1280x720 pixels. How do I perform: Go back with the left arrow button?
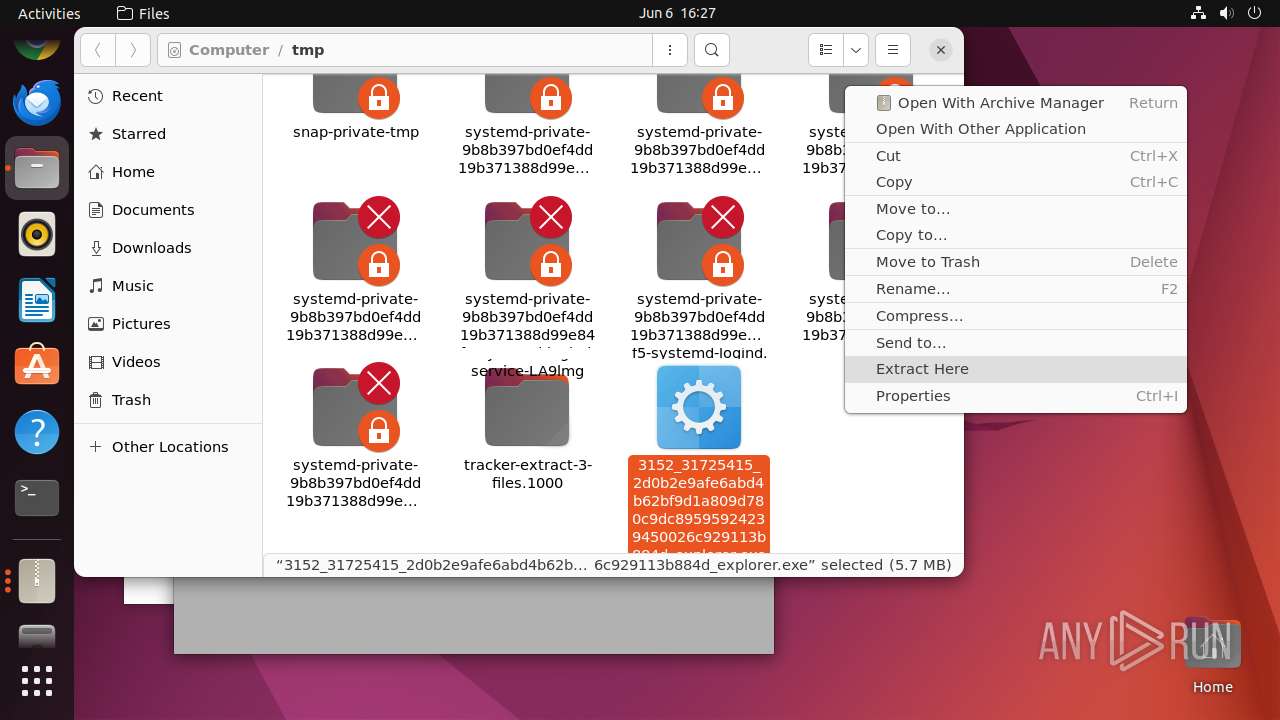coord(97,50)
